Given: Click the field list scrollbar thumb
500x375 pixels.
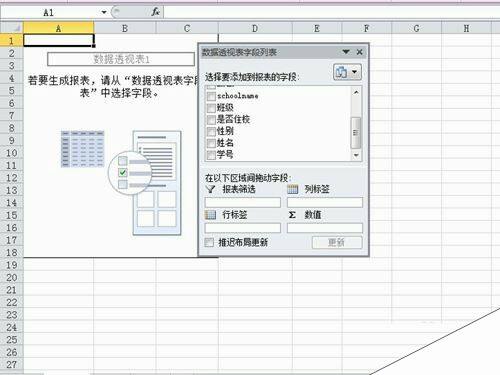Looking at the screenshot, I should click(x=356, y=133).
